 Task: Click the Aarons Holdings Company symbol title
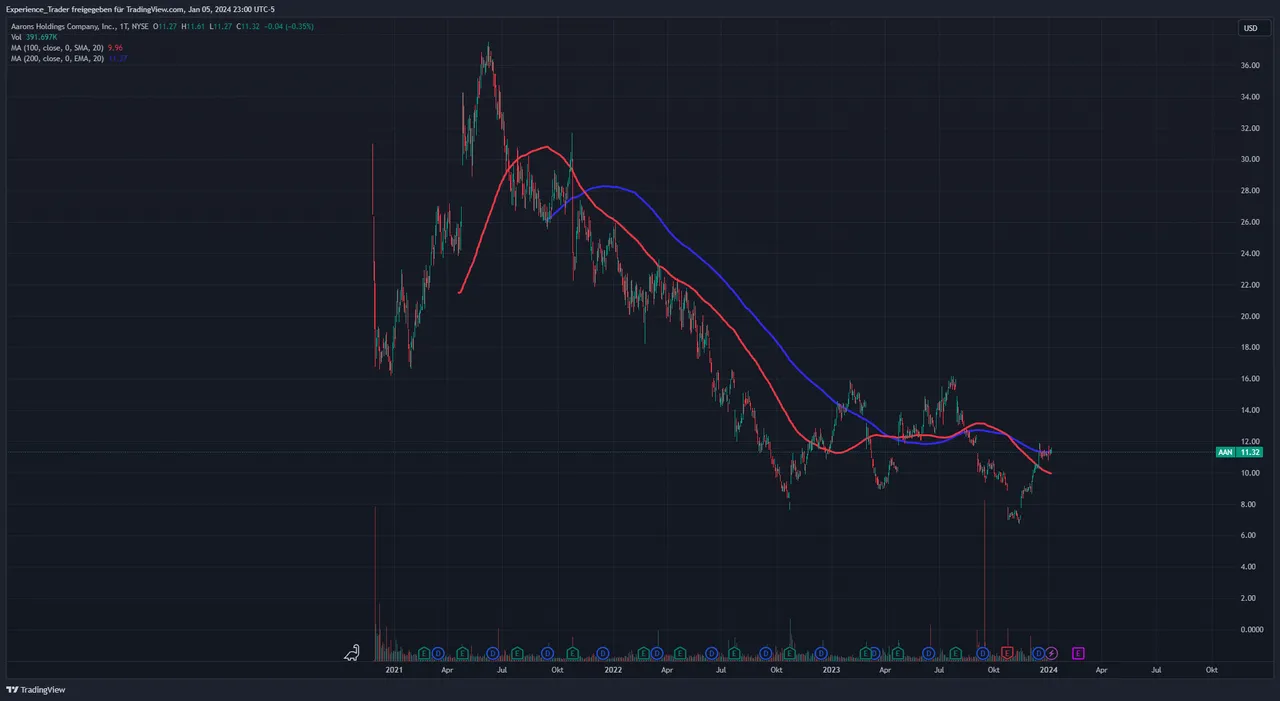click(79, 26)
